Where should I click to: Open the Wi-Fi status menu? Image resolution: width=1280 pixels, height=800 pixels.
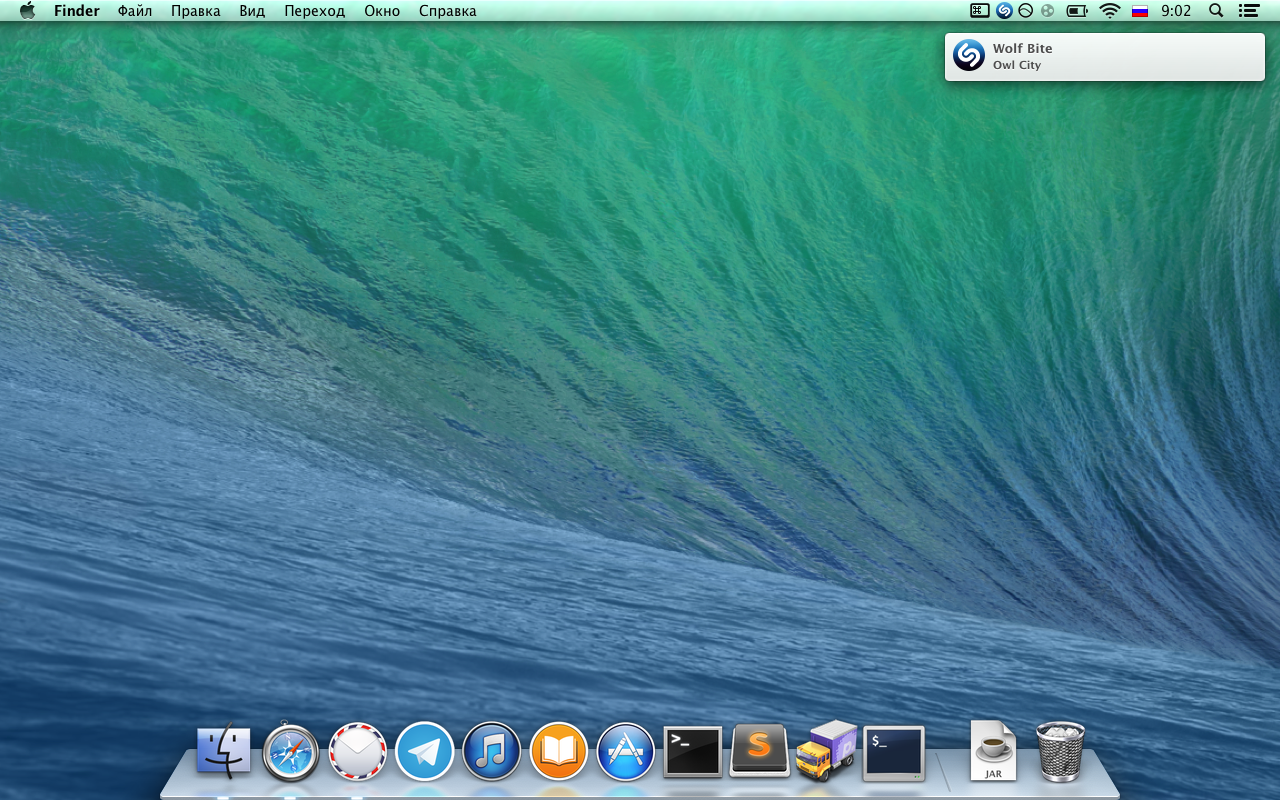pyautogui.click(x=1109, y=11)
